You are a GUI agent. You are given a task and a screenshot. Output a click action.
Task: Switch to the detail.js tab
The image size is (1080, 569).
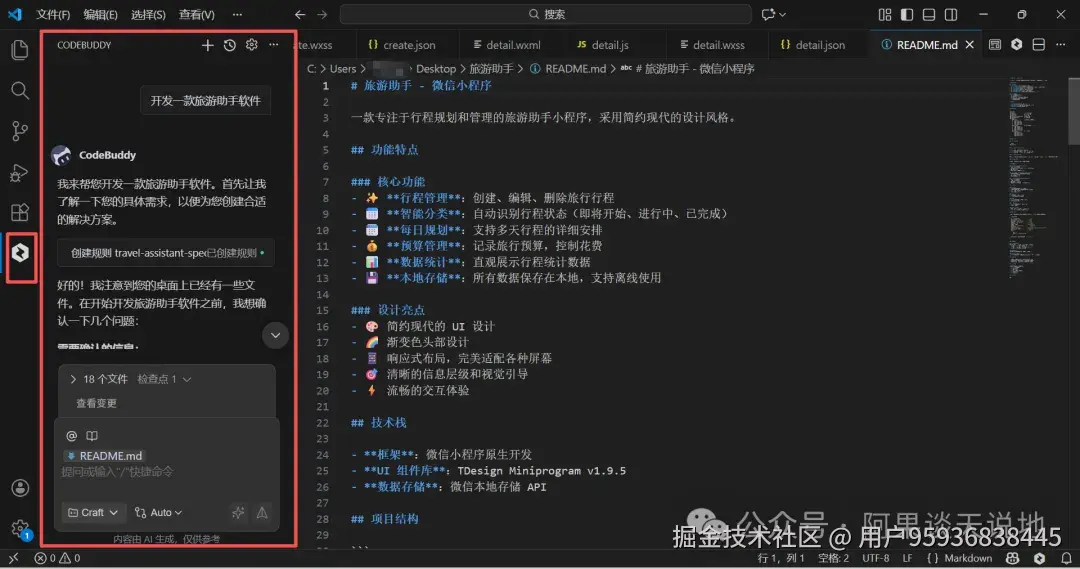pyautogui.click(x=609, y=45)
